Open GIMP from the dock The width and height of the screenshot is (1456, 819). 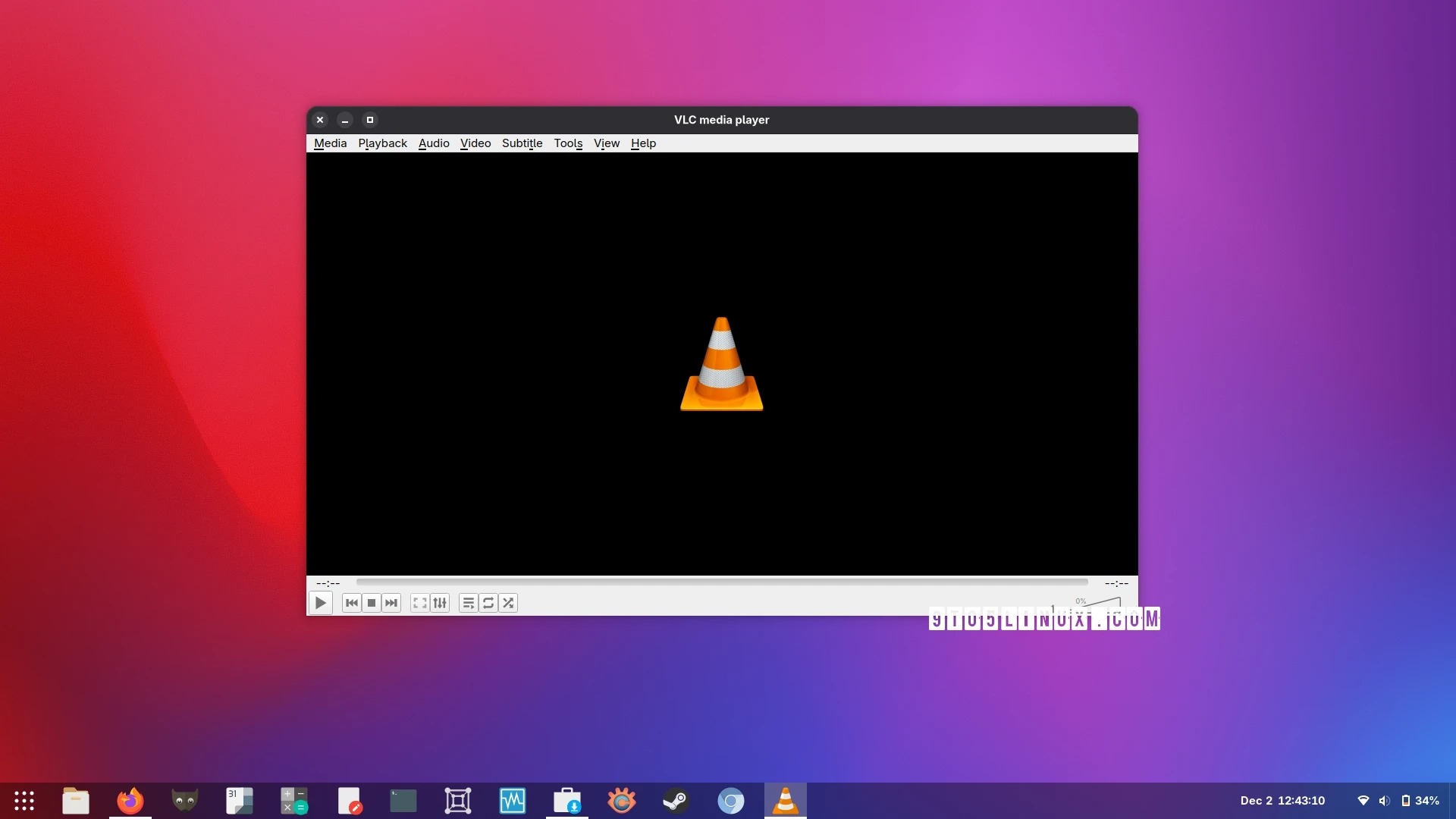183,800
